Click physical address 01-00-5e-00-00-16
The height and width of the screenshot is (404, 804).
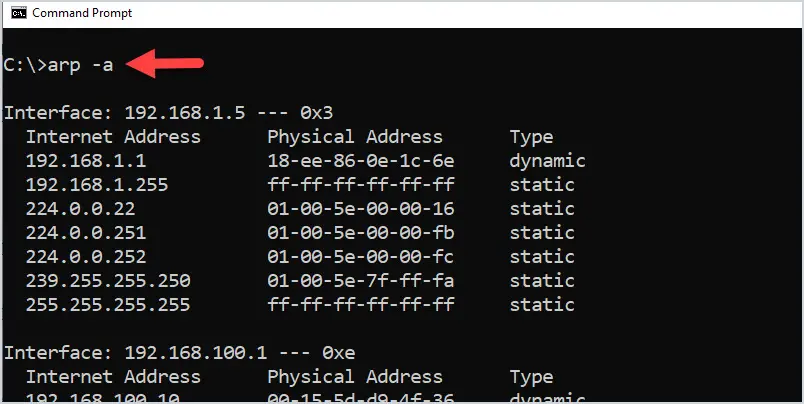(360, 209)
